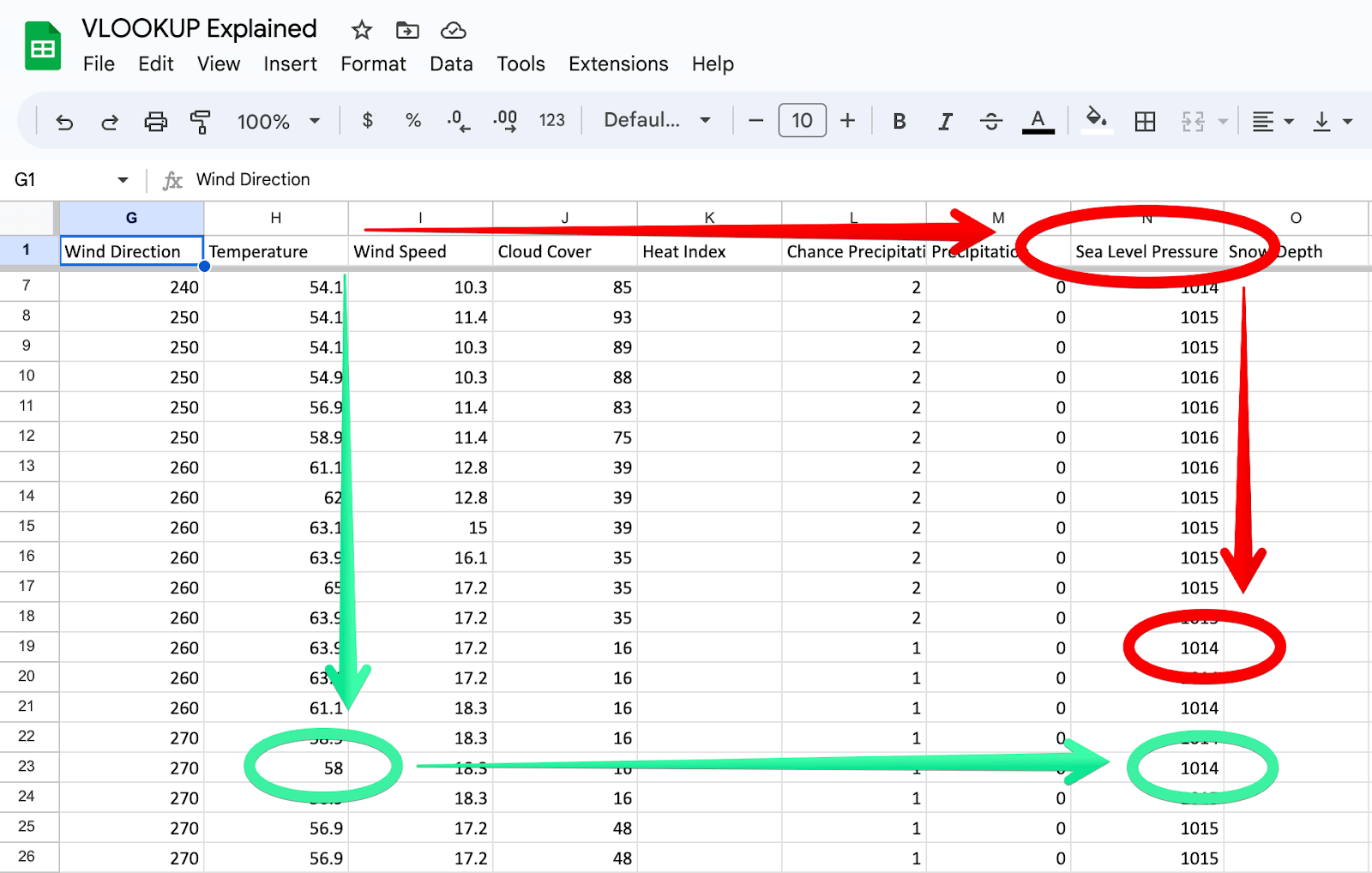Click the font size field showing 10

[x=802, y=121]
